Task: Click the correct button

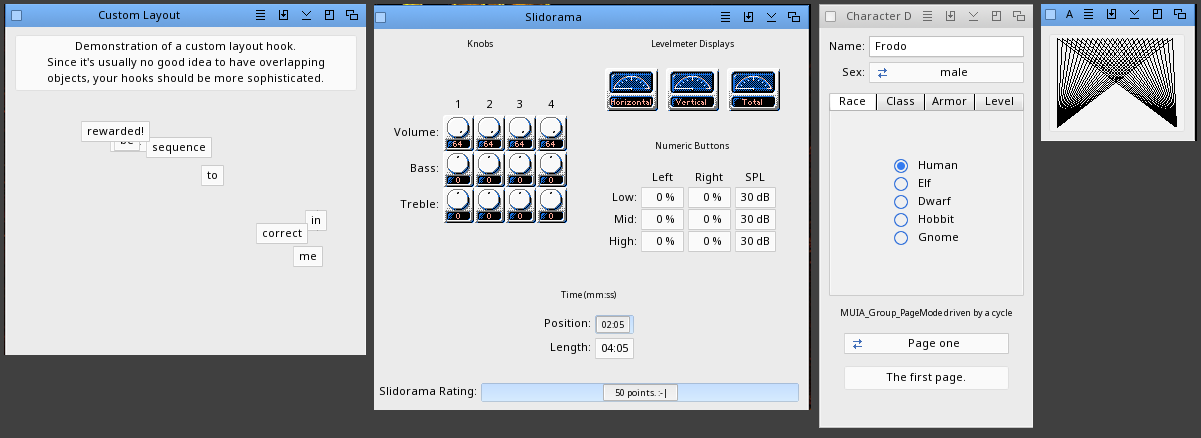Action: tap(282, 233)
